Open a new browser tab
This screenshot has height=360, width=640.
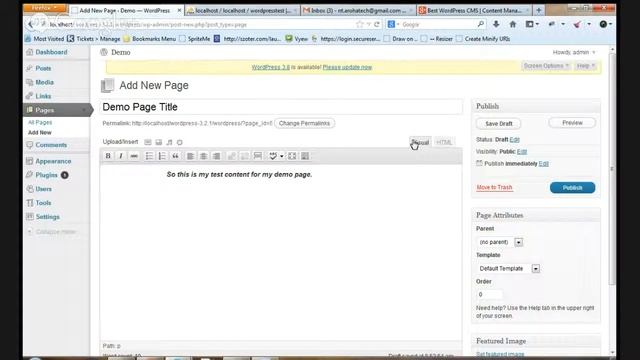pos(539,11)
